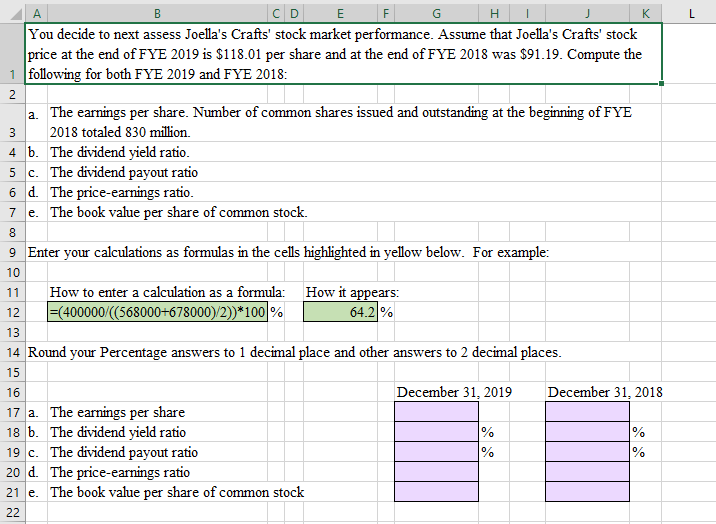Select row 20 header
This screenshot has width=716, height=524.
point(13,472)
